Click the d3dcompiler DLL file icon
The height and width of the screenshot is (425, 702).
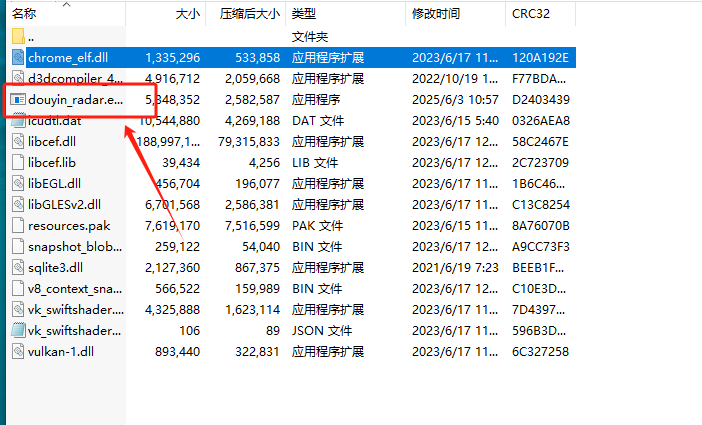point(18,78)
